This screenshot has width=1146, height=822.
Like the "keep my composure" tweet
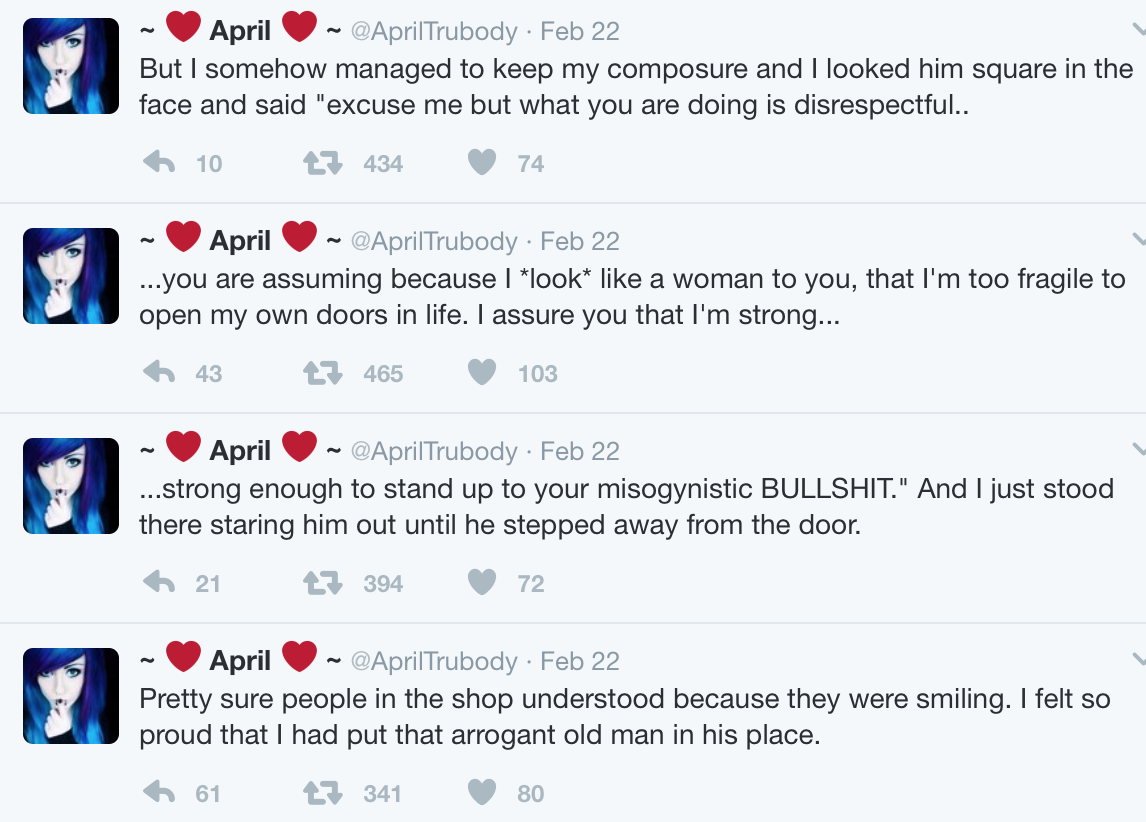tap(482, 163)
